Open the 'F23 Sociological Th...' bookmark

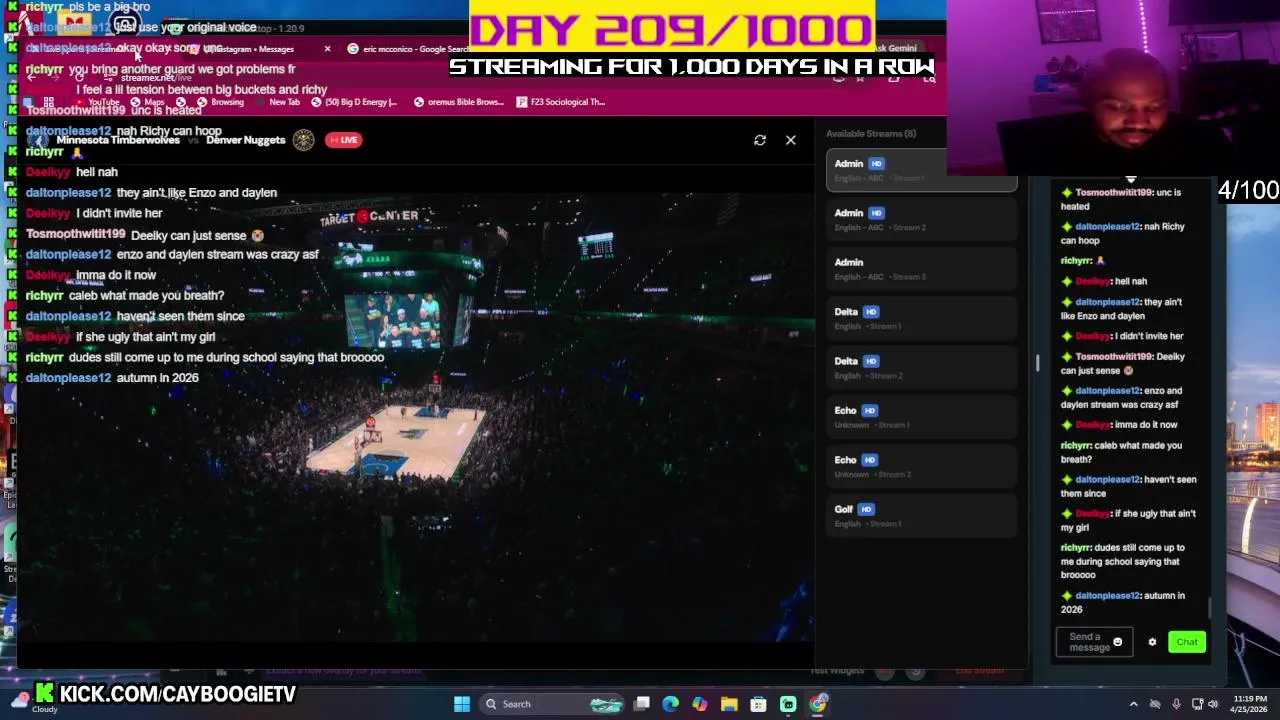pyautogui.click(x=561, y=102)
